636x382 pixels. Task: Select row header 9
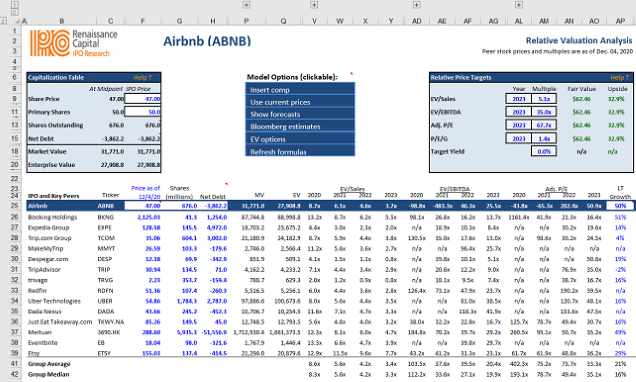coord(15,99)
